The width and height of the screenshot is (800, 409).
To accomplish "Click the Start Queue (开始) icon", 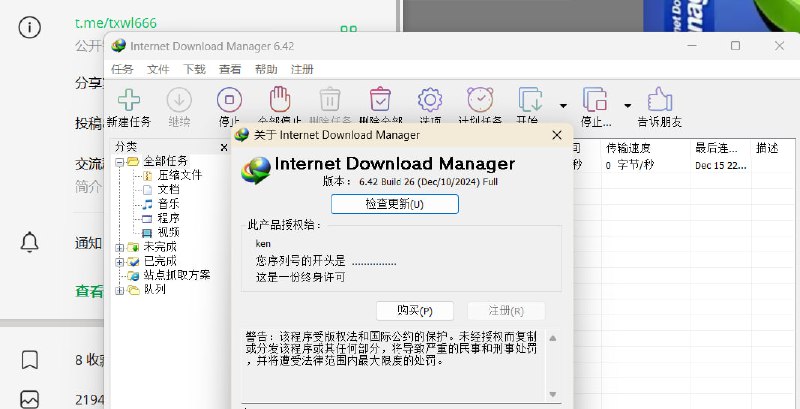I will tap(531, 99).
